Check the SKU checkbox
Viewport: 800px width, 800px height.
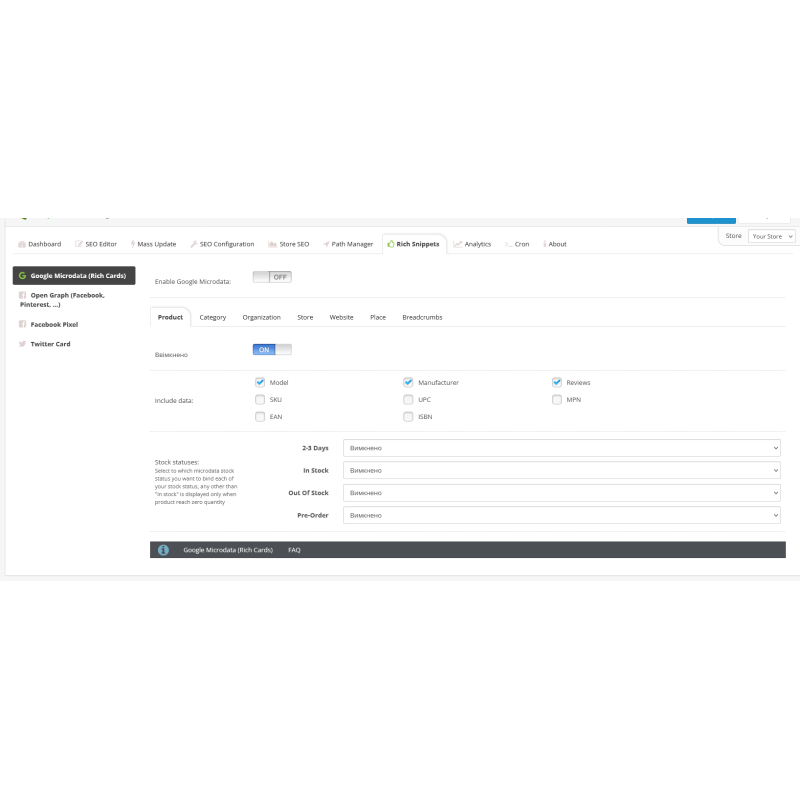point(260,399)
